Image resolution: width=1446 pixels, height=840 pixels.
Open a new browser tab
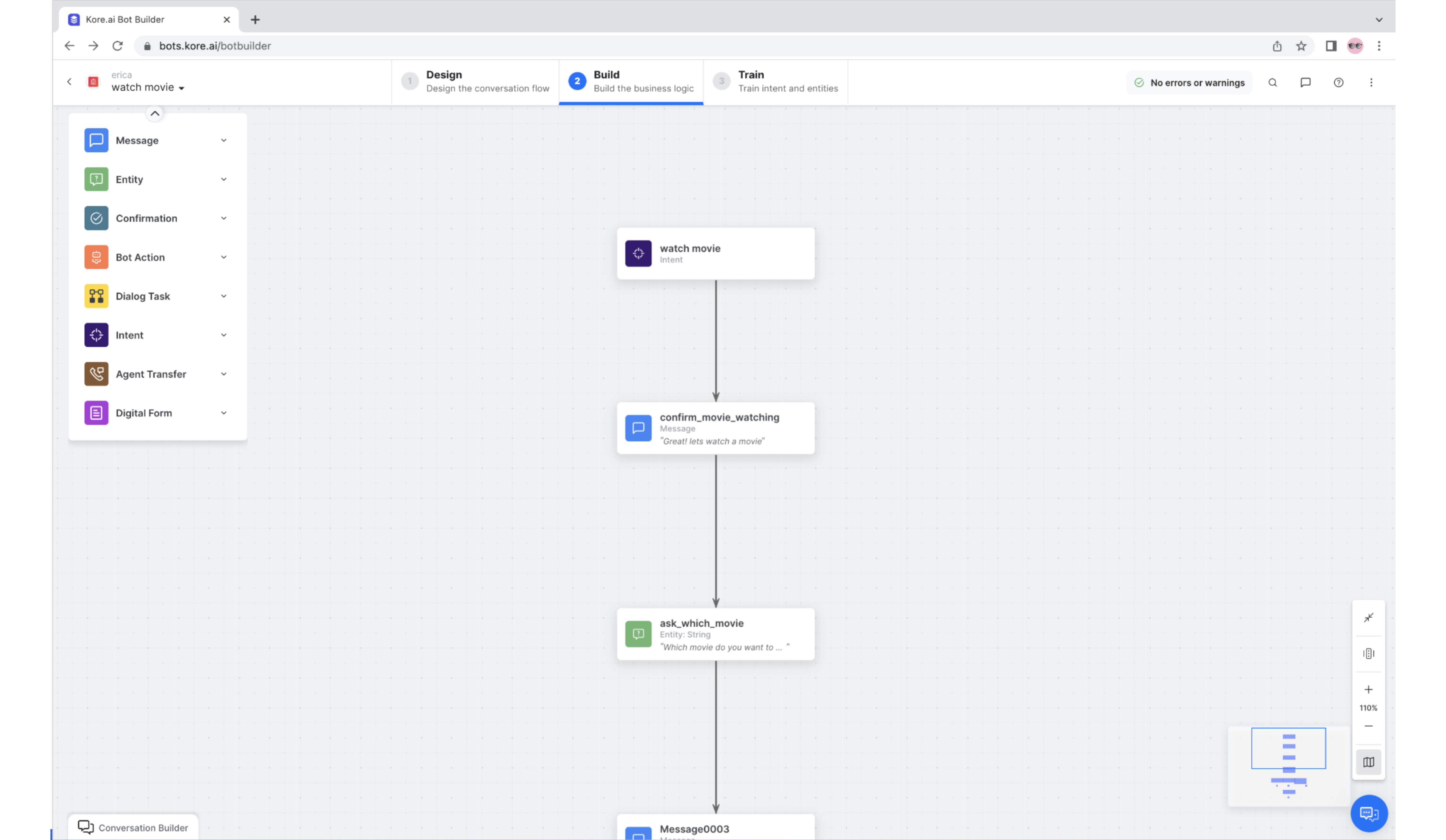click(255, 19)
